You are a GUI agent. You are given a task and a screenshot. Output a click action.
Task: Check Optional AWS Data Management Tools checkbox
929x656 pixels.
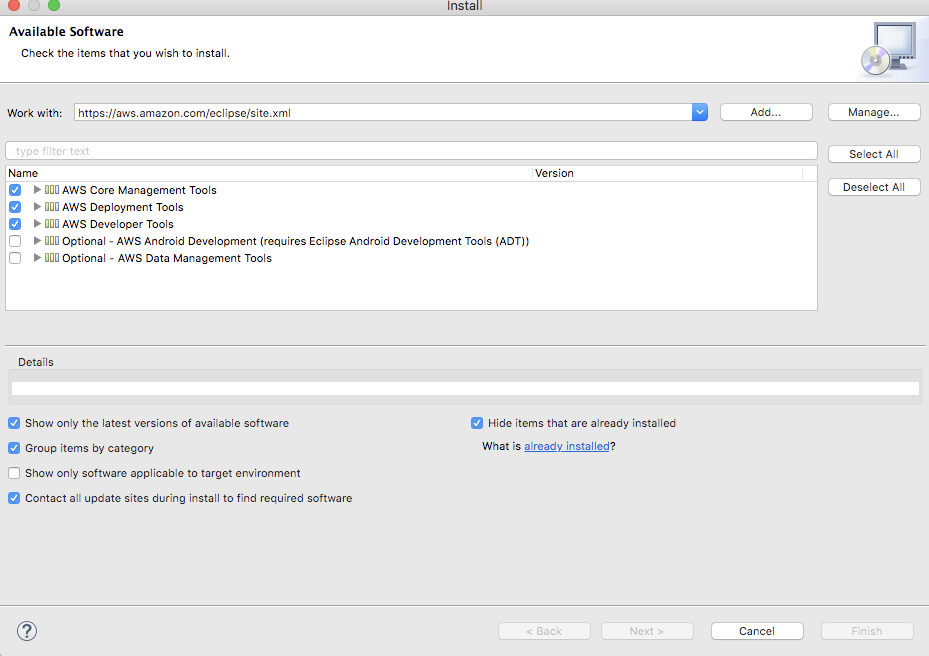click(x=15, y=258)
